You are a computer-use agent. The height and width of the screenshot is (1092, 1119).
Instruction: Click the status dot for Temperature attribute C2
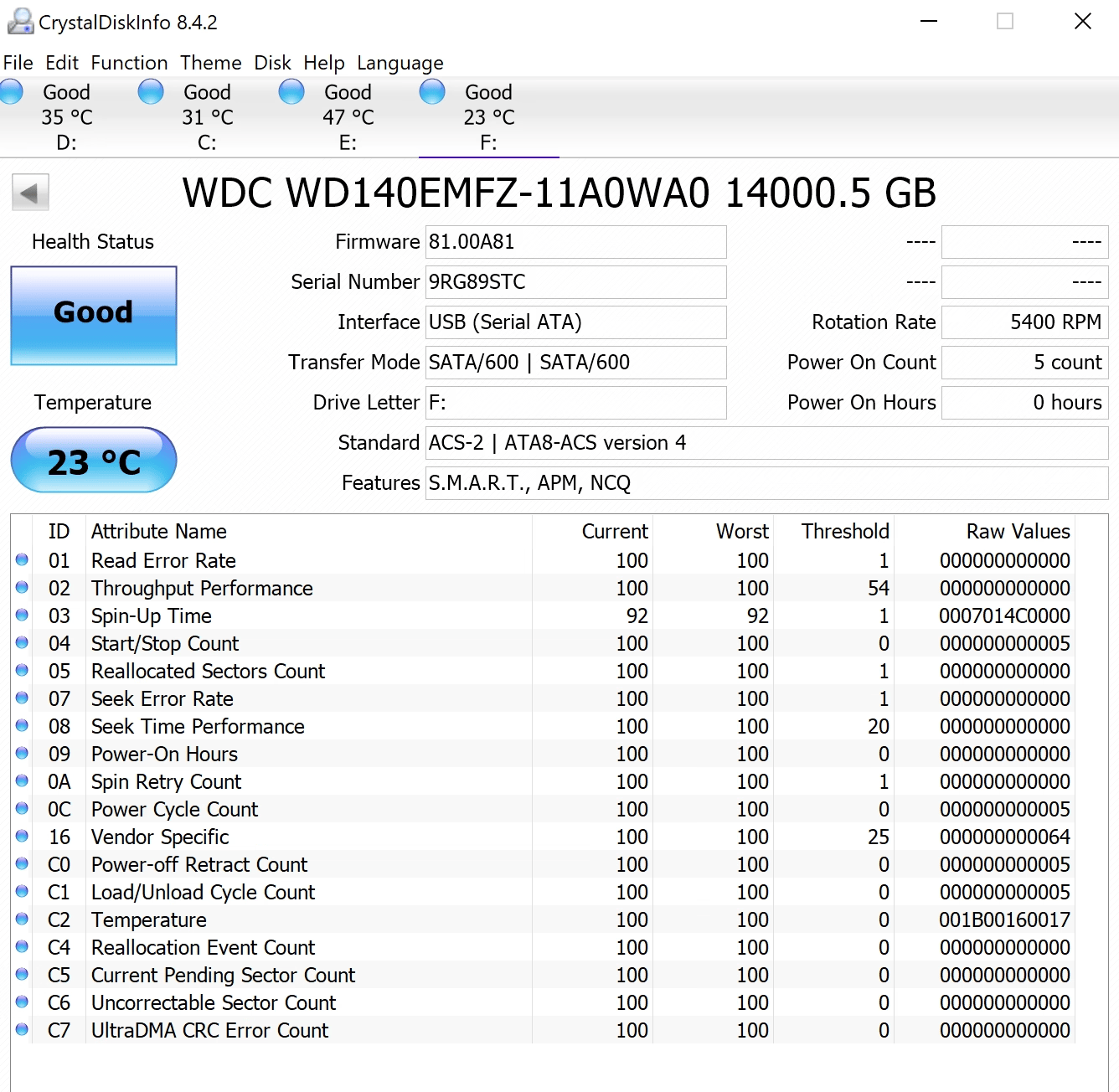click(22, 919)
